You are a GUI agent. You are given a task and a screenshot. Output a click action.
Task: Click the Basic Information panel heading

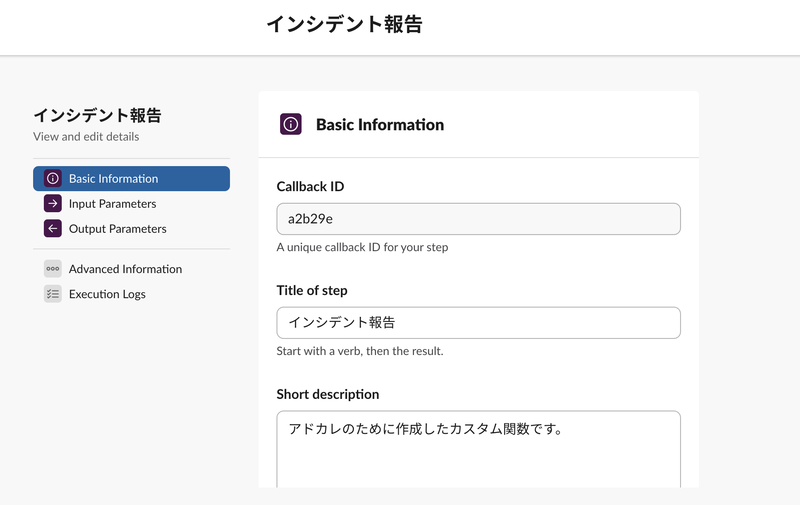pyautogui.click(x=380, y=124)
